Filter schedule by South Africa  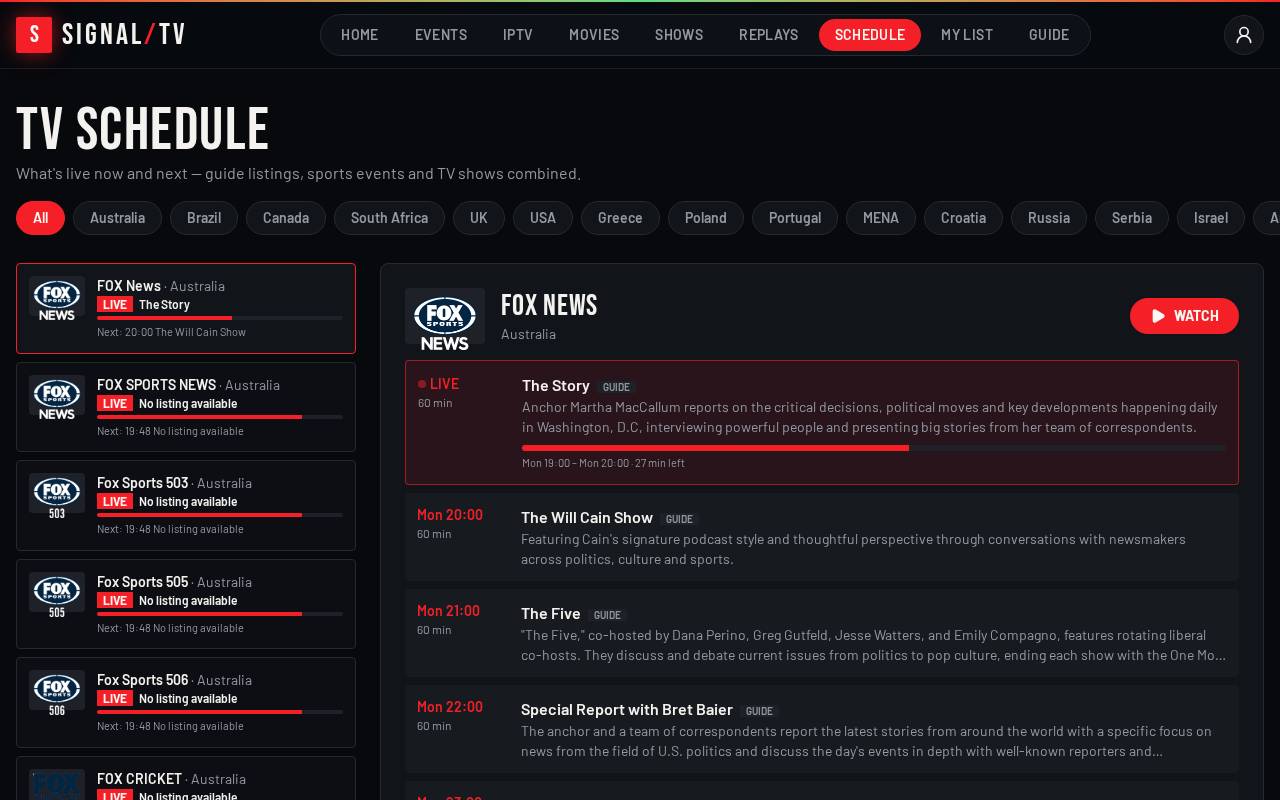click(x=389, y=218)
